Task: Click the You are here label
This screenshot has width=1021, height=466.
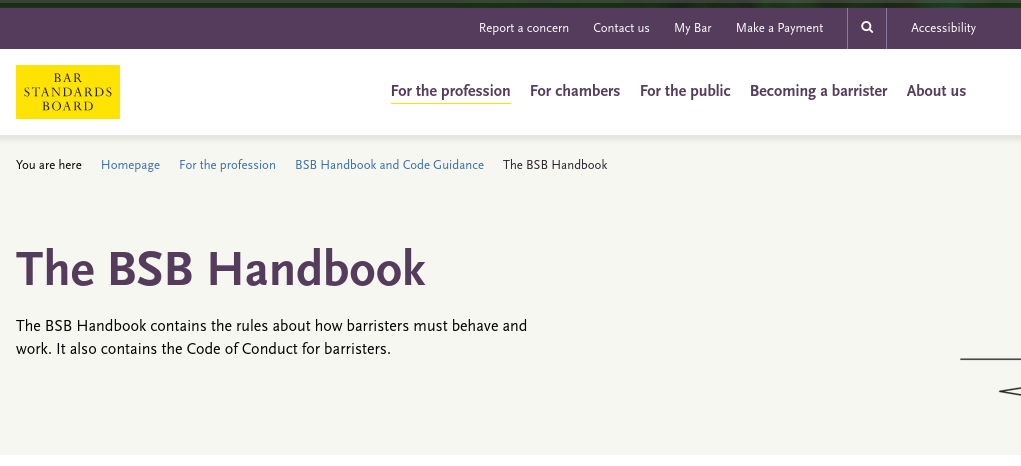Action: (49, 165)
